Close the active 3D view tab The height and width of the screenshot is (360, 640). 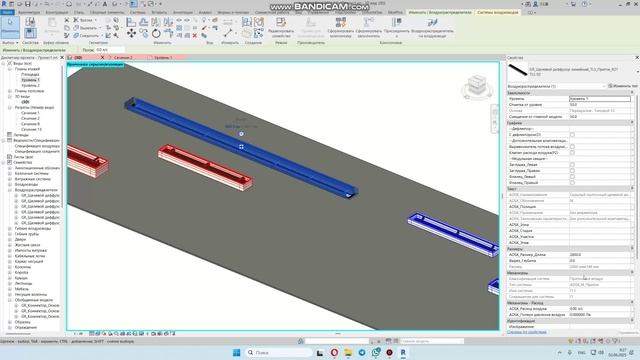[x=102, y=58]
